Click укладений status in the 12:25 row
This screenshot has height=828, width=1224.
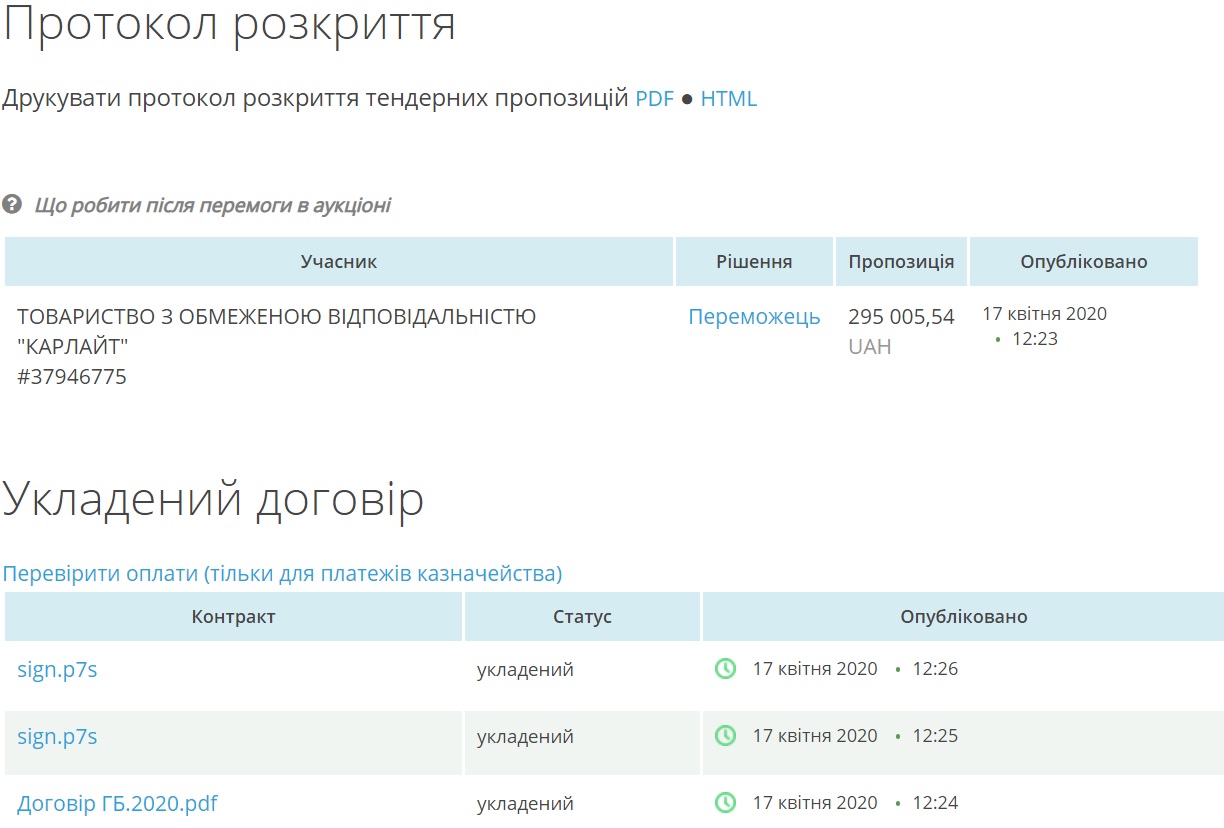coord(525,737)
